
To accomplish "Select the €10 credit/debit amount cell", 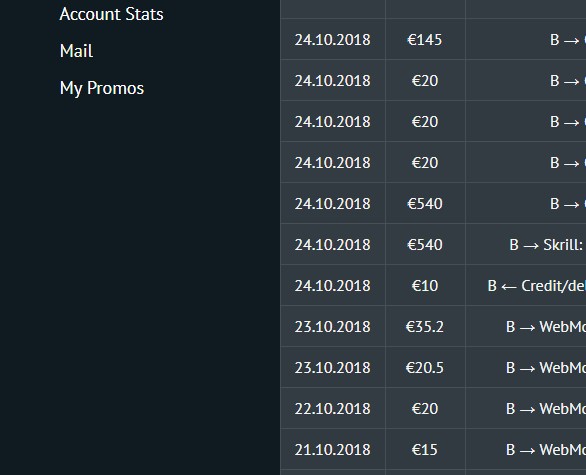I will tap(425, 286).
